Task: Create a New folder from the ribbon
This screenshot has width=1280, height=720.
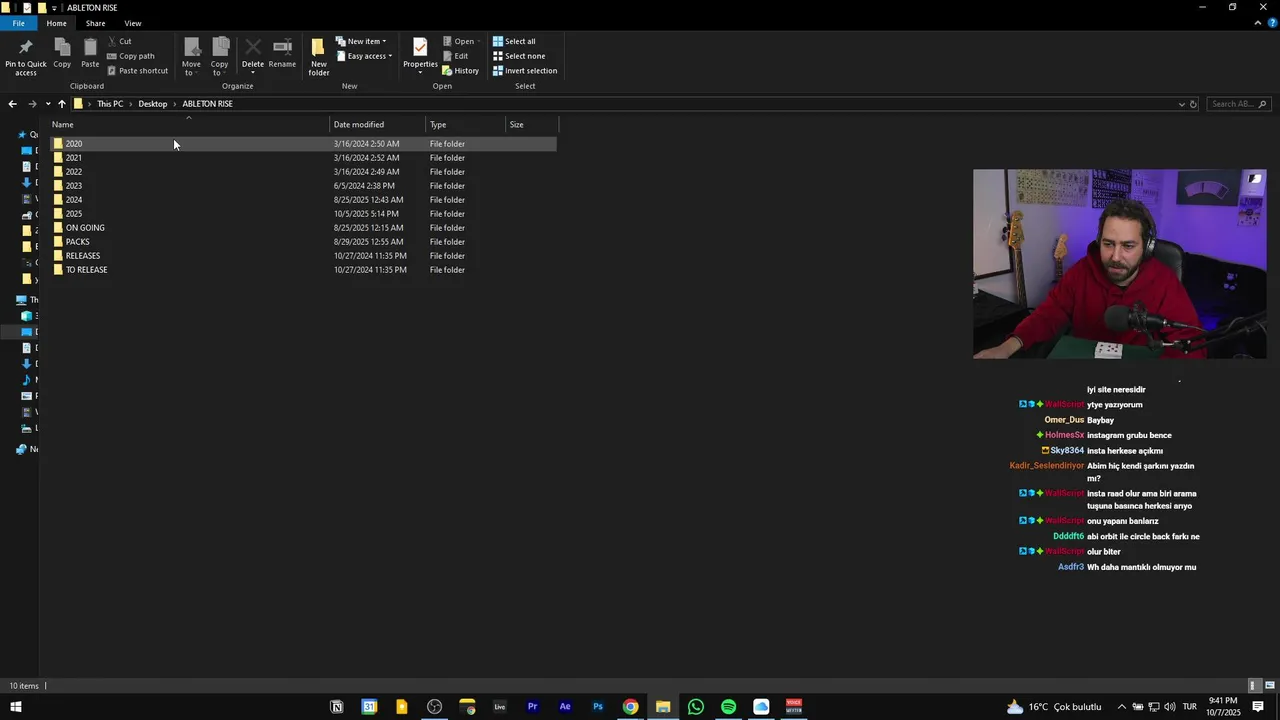Action: (319, 56)
